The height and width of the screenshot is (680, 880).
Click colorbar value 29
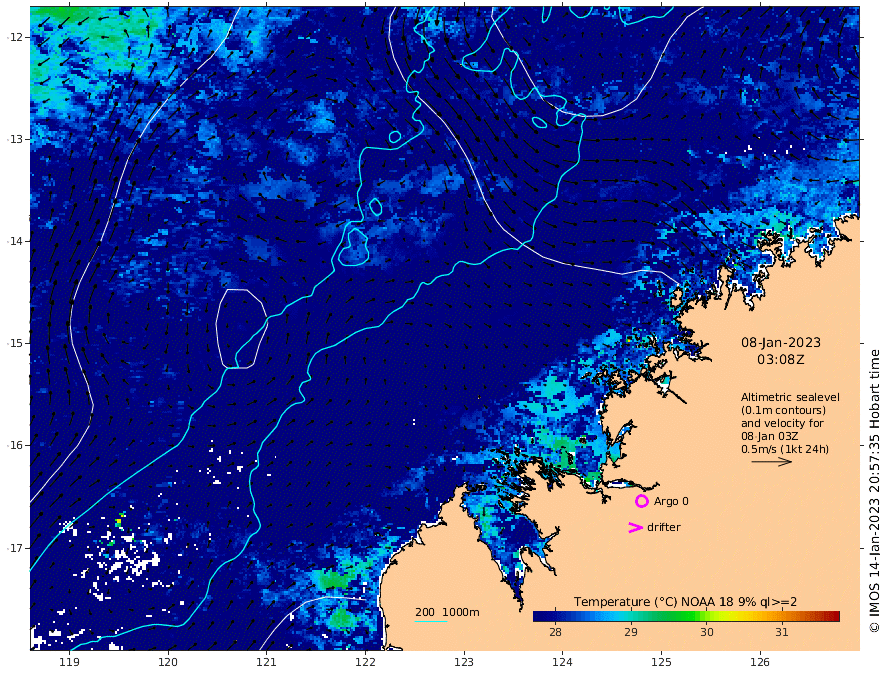point(631,632)
